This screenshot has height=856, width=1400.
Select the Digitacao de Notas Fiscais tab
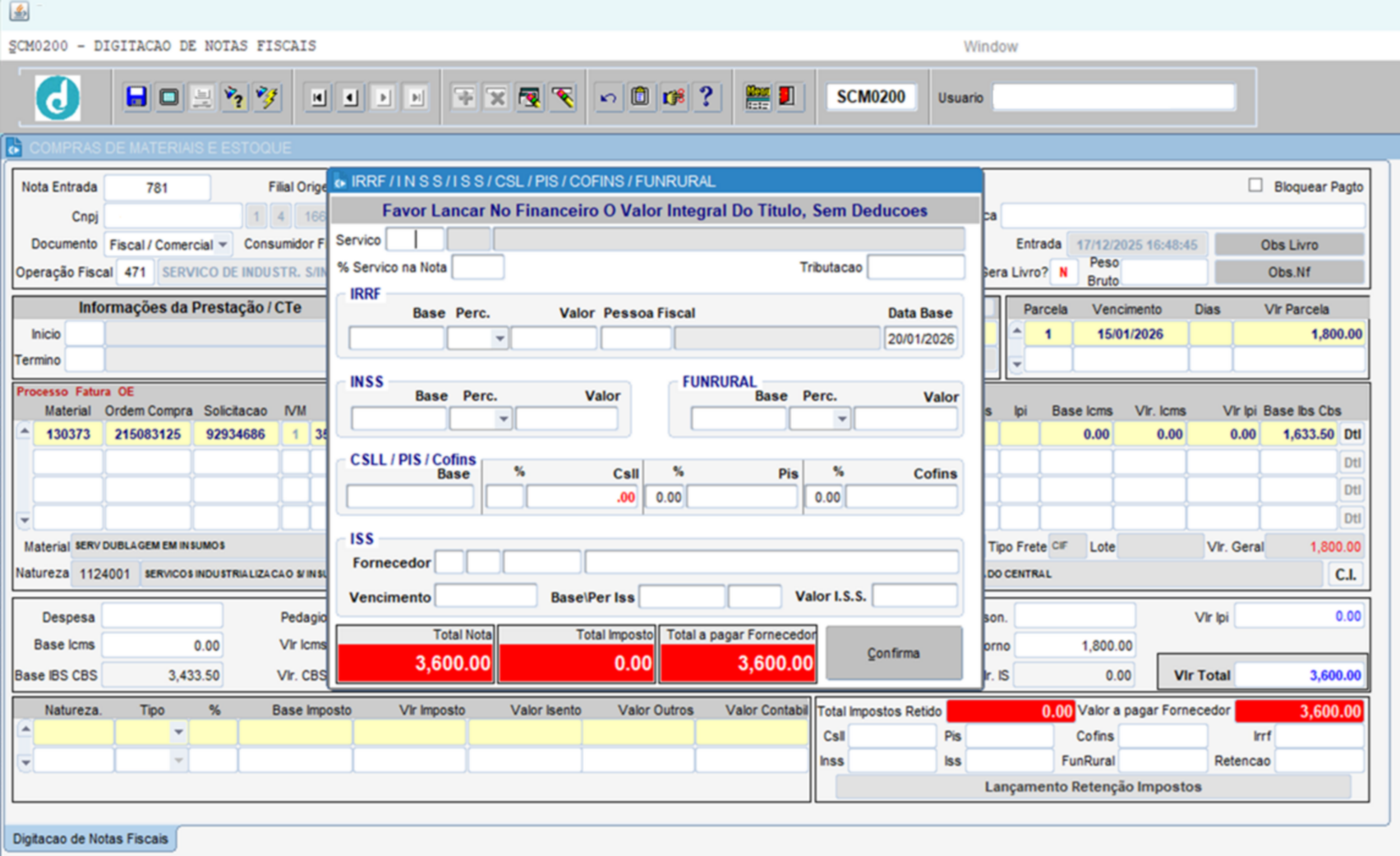(x=90, y=839)
